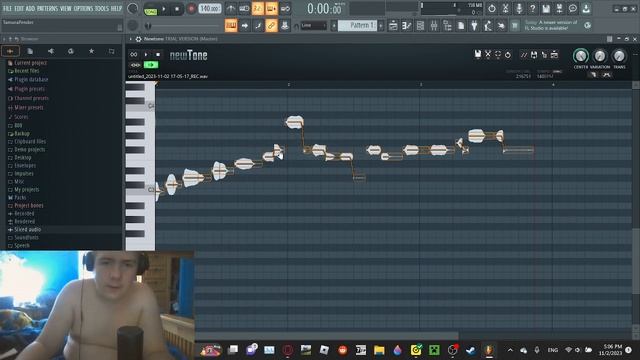Toggle the recording countdown button
Viewport: 640px width, 360px height.
[258, 9]
